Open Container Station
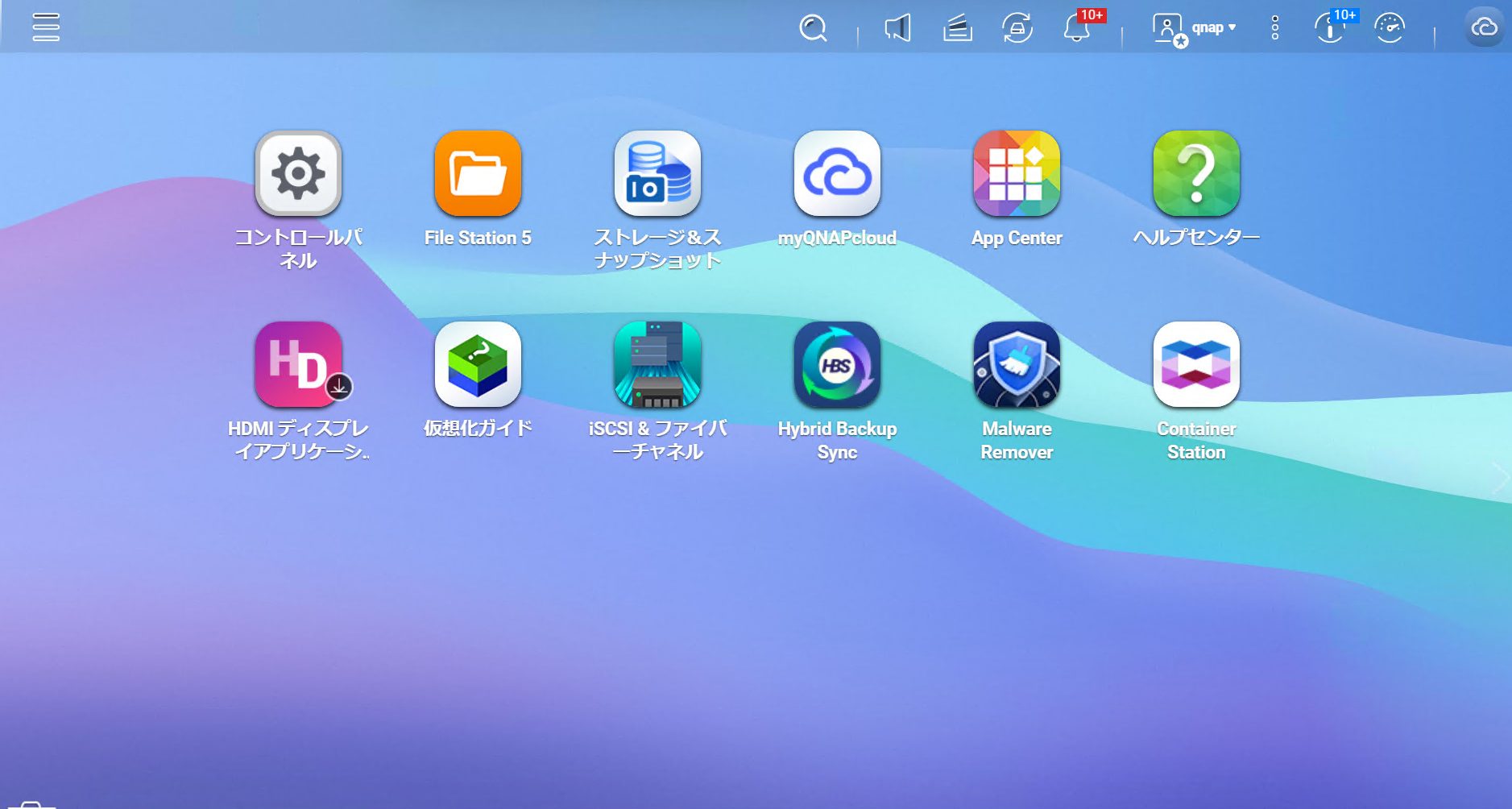This screenshot has width=1512, height=809. pos(1196,364)
